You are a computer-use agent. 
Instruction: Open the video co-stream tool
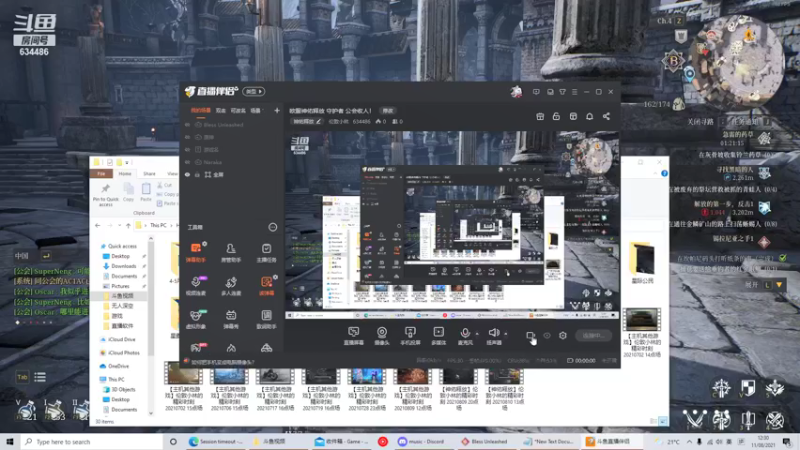(x=195, y=286)
